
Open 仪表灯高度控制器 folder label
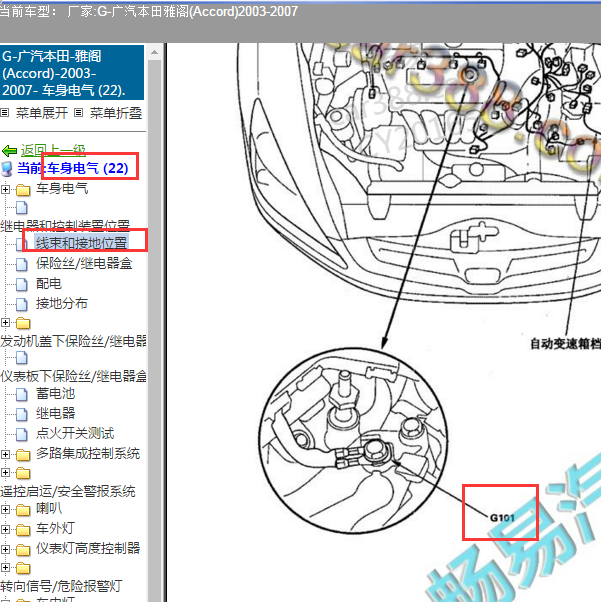(88, 548)
